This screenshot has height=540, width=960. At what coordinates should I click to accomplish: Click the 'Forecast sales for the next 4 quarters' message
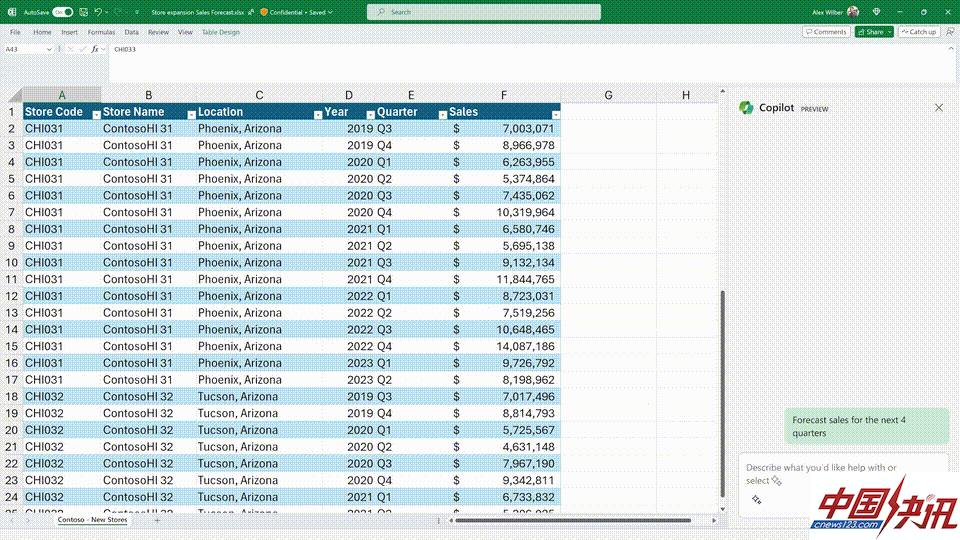tap(866, 426)
